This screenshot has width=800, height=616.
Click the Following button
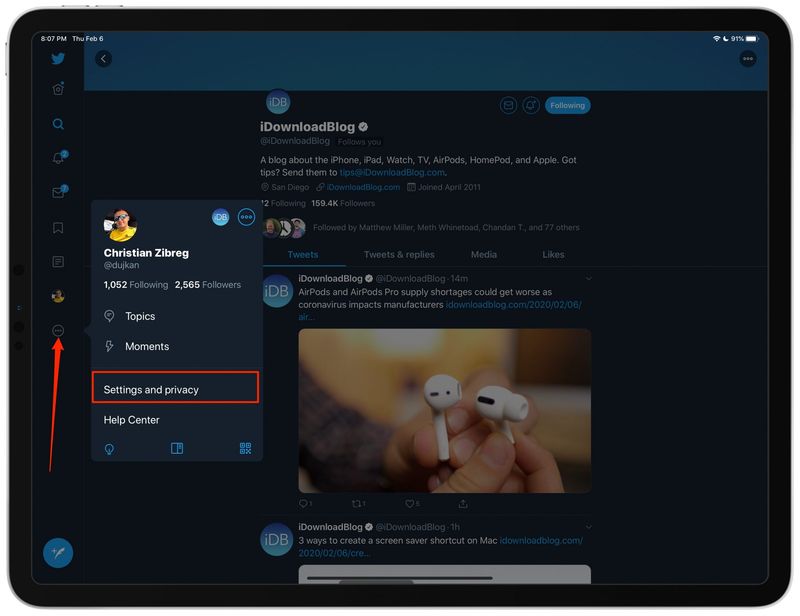(567, 106)
